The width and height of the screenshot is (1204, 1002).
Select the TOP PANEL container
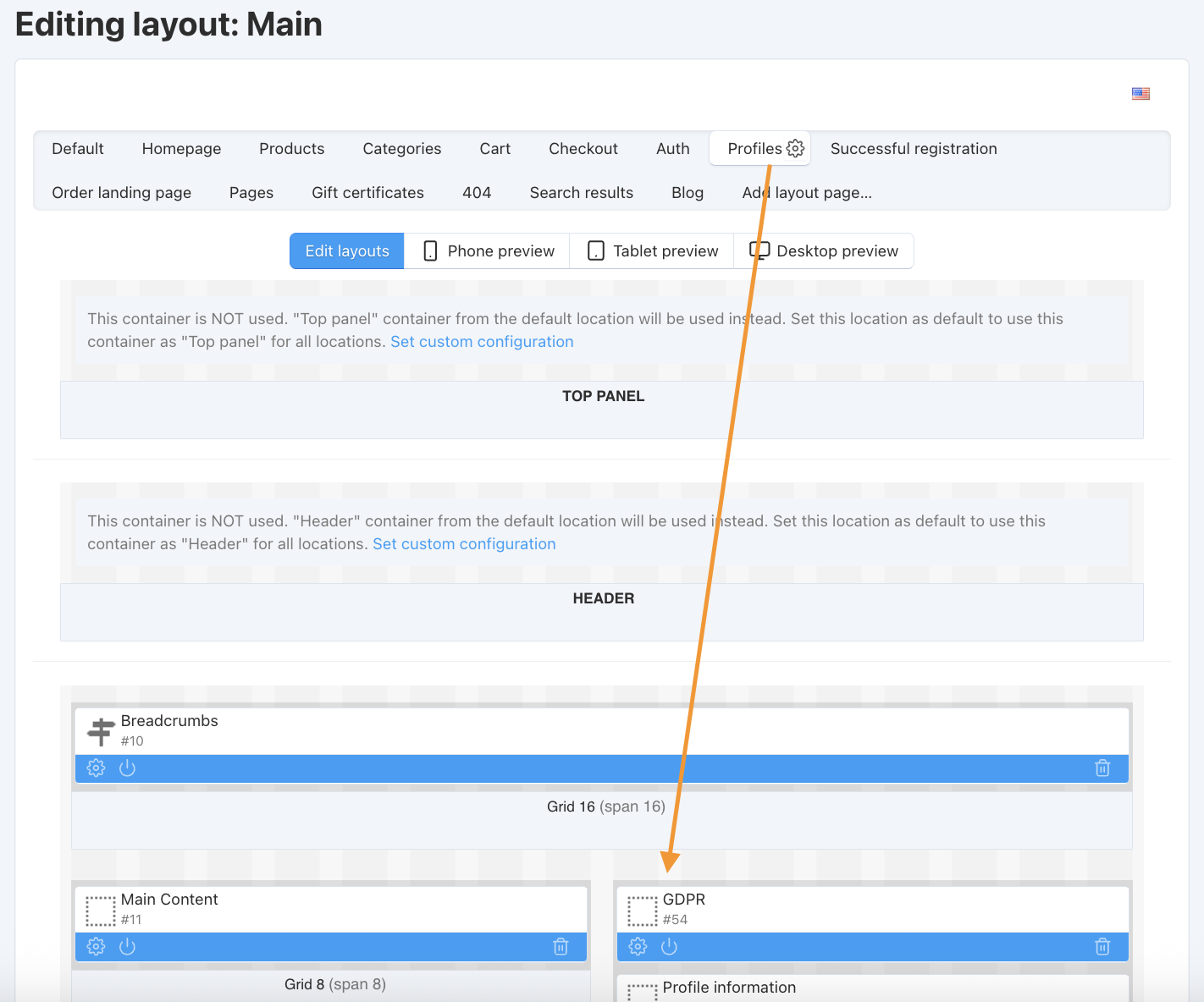pos(602,410)
